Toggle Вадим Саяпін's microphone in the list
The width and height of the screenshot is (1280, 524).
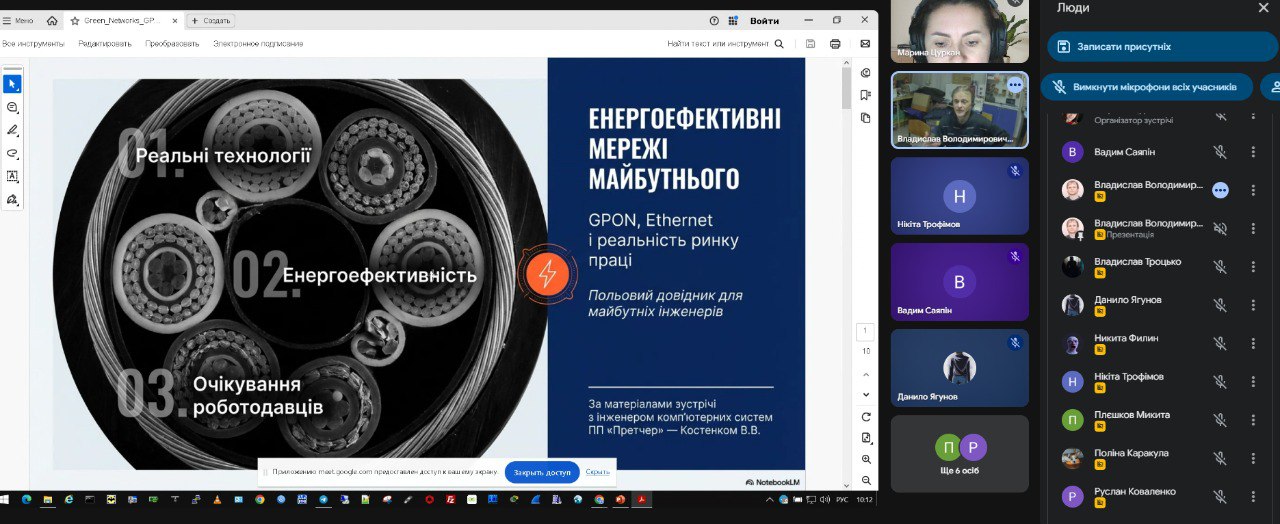(x=1220, y=152)
